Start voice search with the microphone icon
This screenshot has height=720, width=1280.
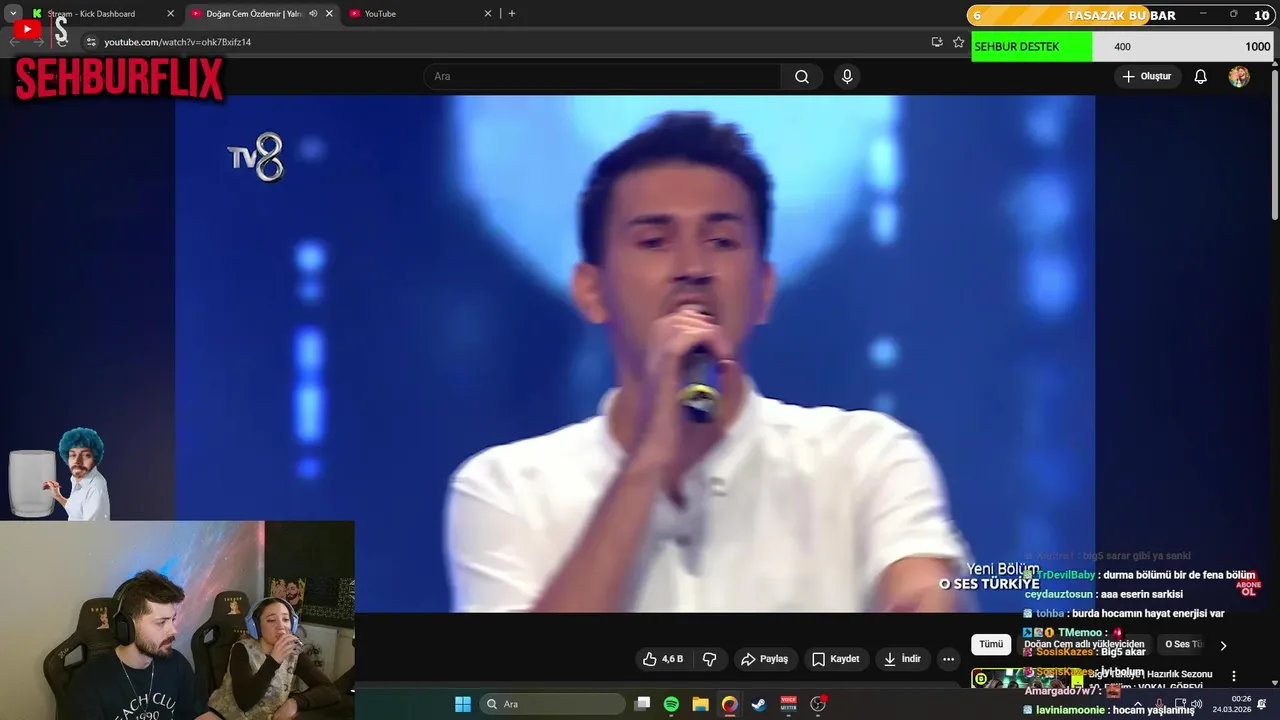847,77
